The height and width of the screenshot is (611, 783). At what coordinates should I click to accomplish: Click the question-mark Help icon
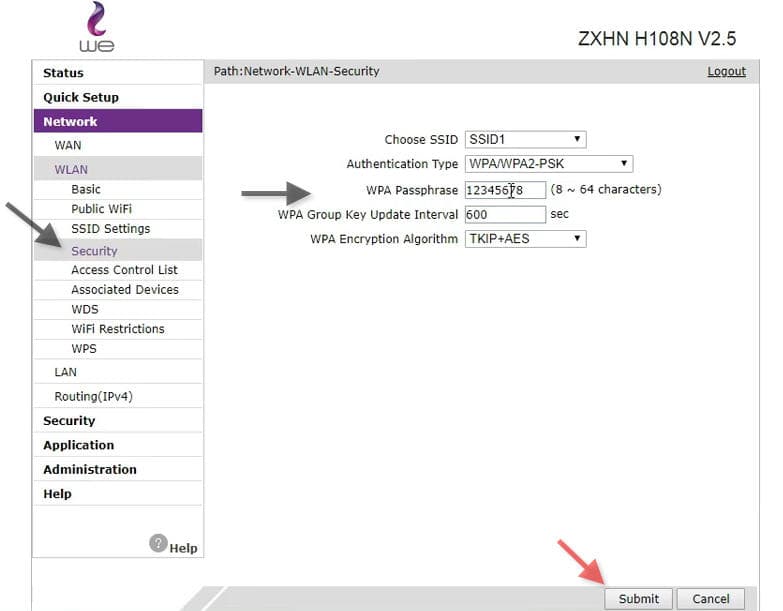[x=158, y=543]
